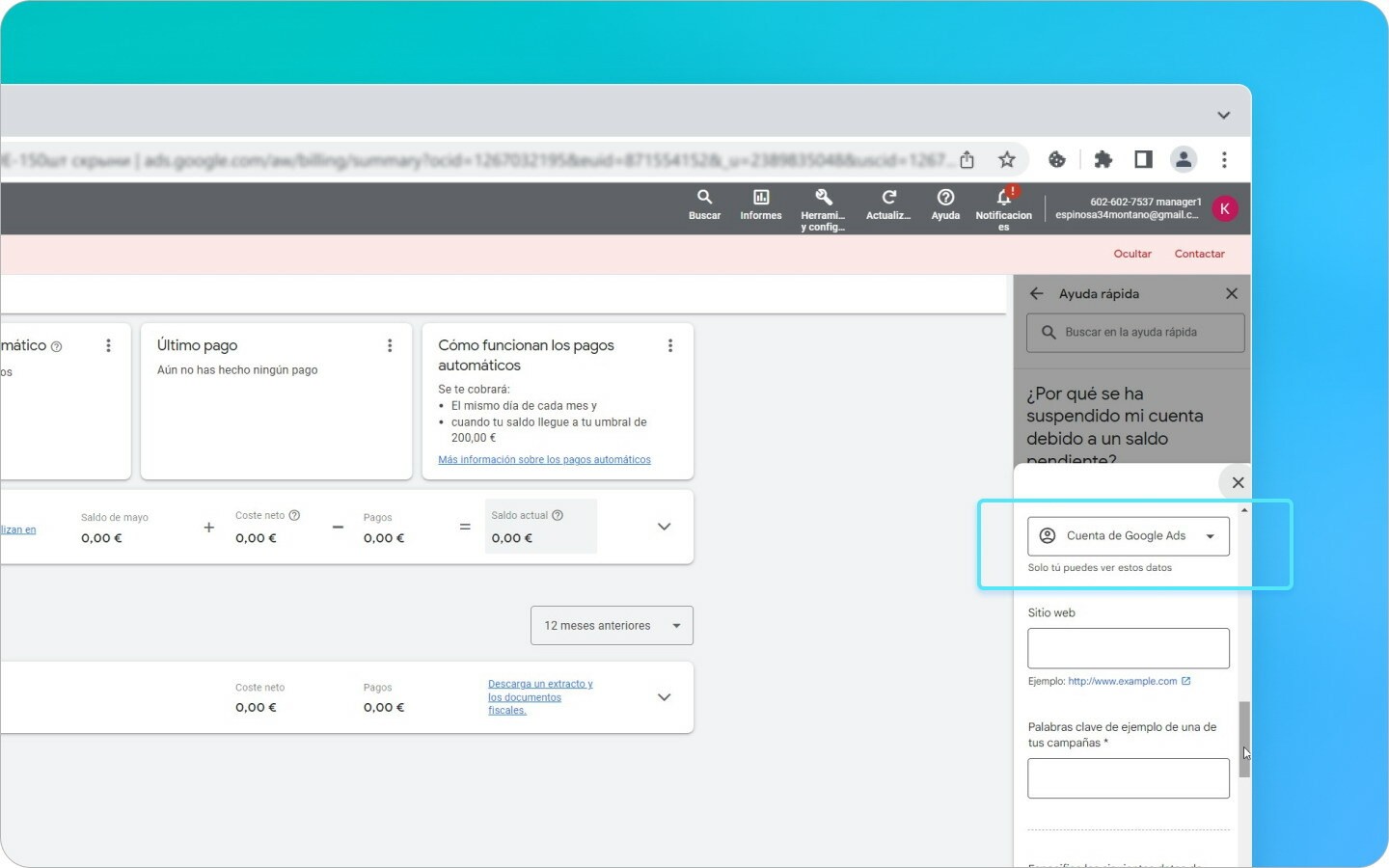Open options menu on leftmost card
The height and width of the screenshot is (868, 1389).
point(108,345)
